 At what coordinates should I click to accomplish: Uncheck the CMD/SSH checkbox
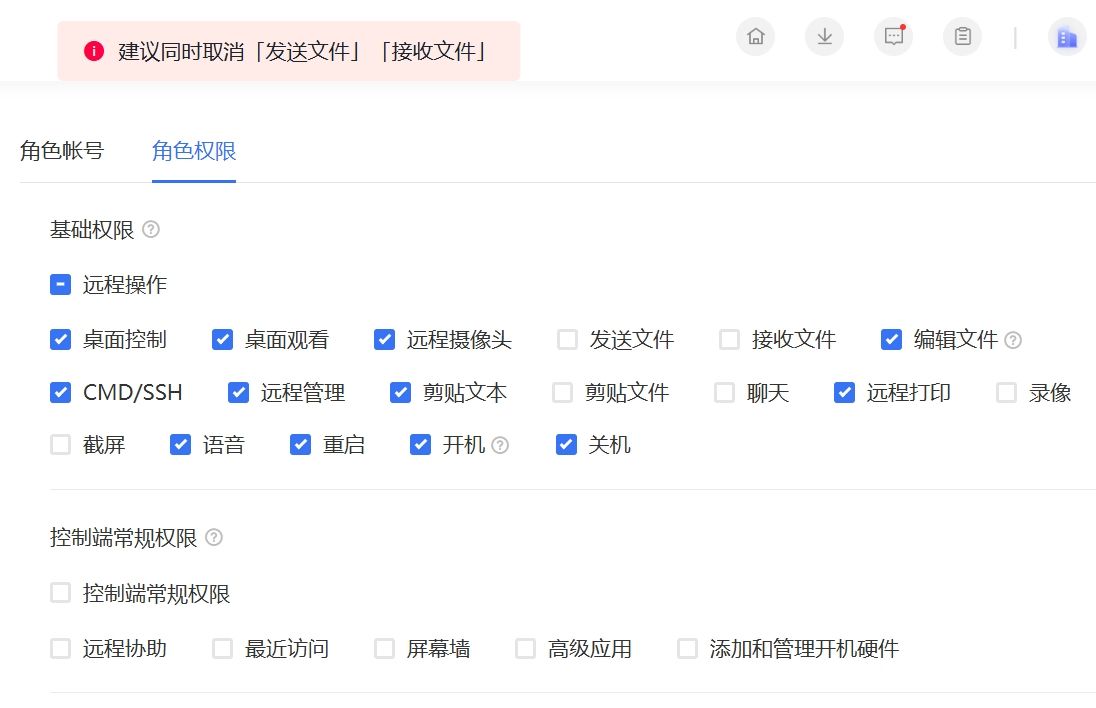[x=61, y=393]
